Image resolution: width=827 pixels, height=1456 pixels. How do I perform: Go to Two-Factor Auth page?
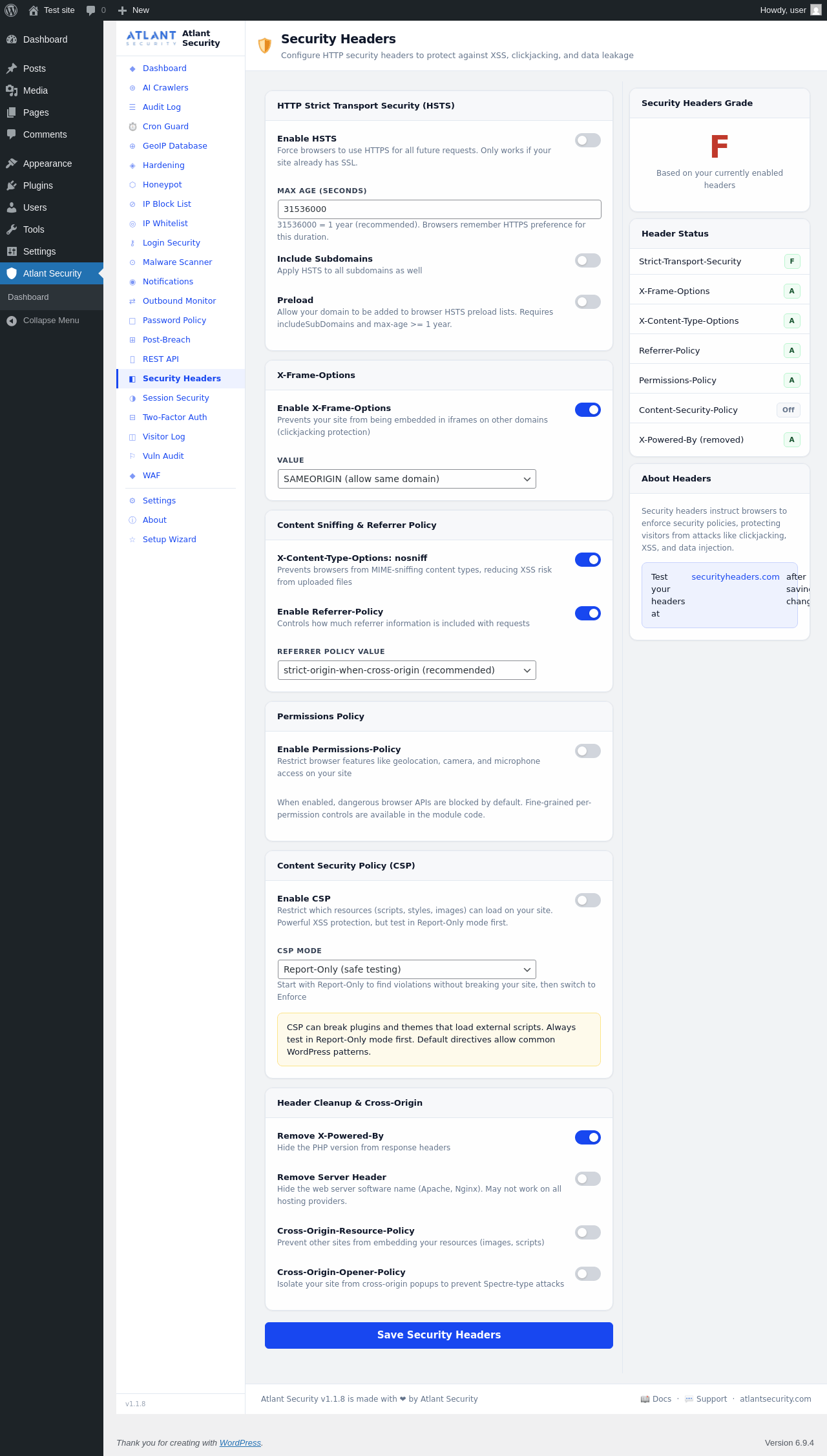pyautogui.click(x=174, y=417)
